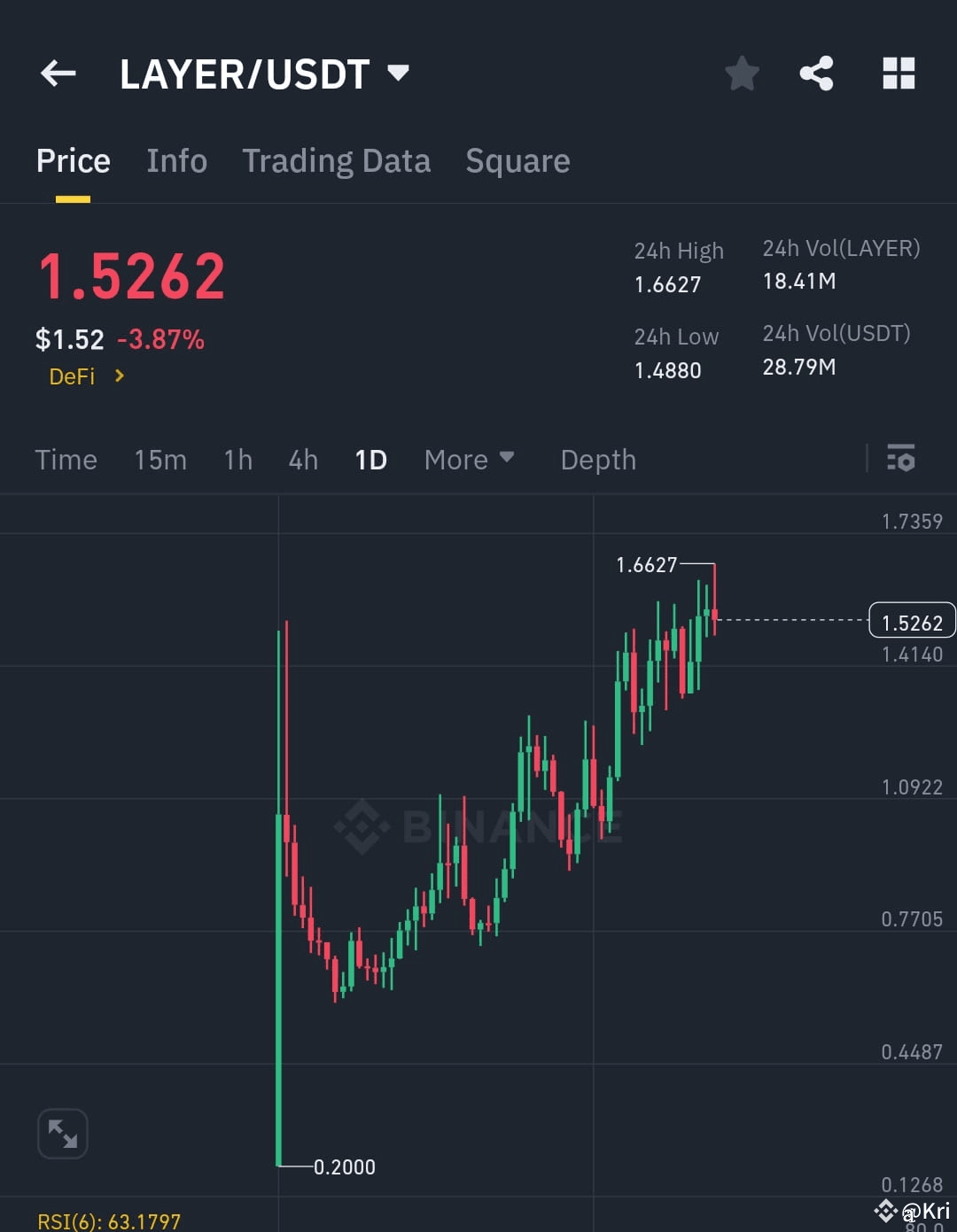Open the share icon

click(x=815, y=74)
